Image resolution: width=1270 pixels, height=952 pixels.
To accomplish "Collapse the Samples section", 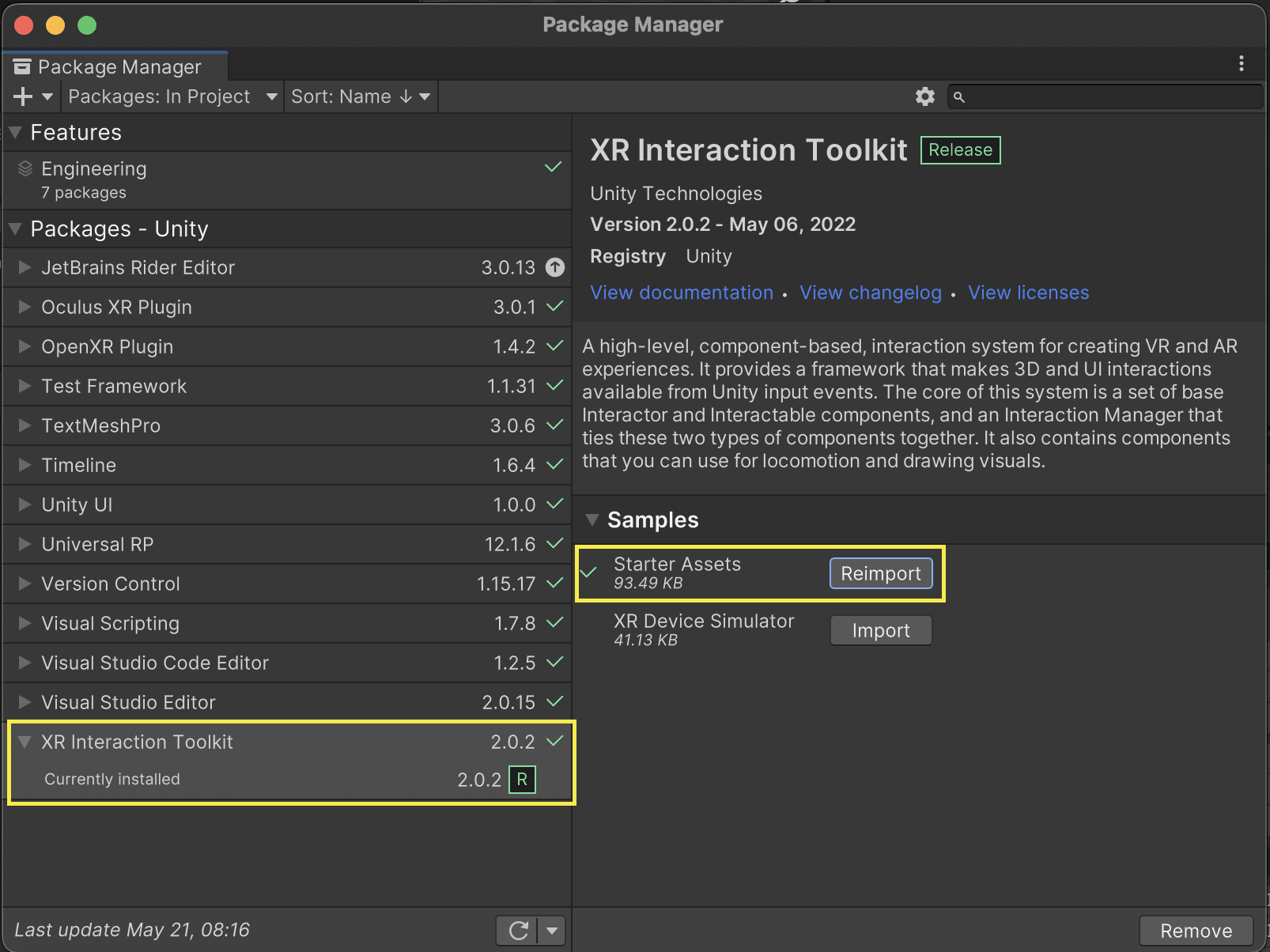I will tap(592, 520).
